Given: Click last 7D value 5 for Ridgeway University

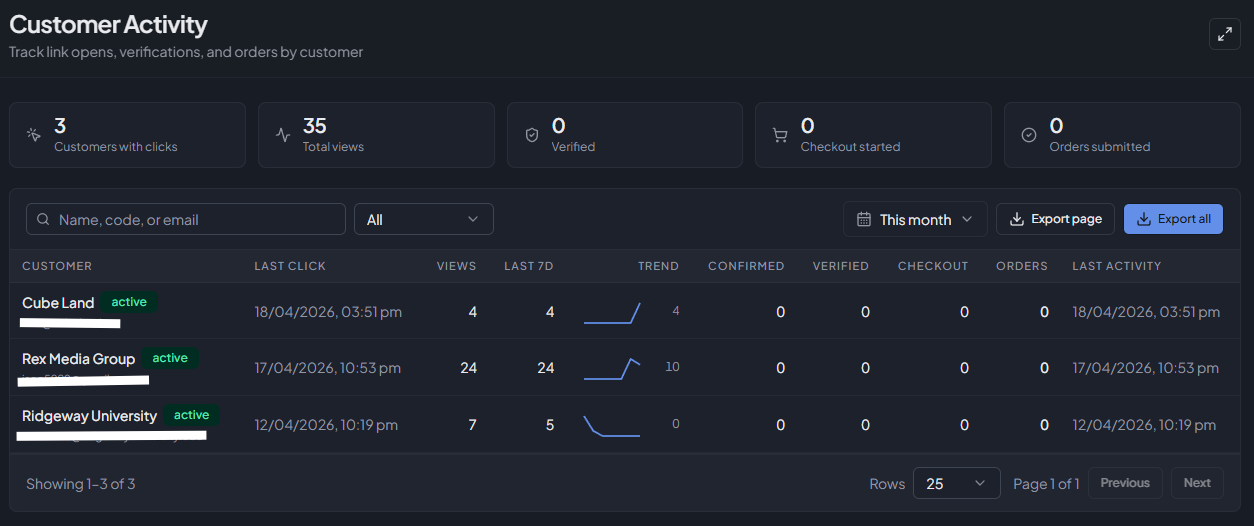Looking at the screenshot, I should click(x=550, y=425).
